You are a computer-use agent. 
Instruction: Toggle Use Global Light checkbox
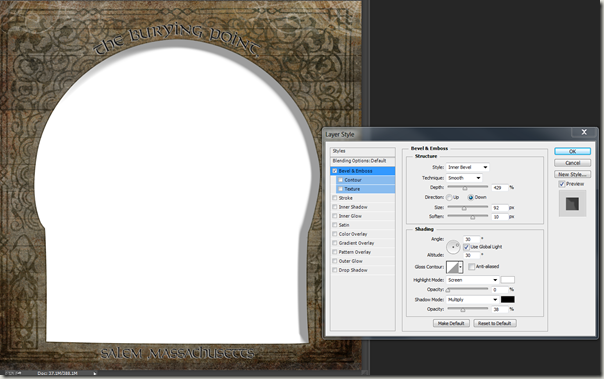(466, 247)
